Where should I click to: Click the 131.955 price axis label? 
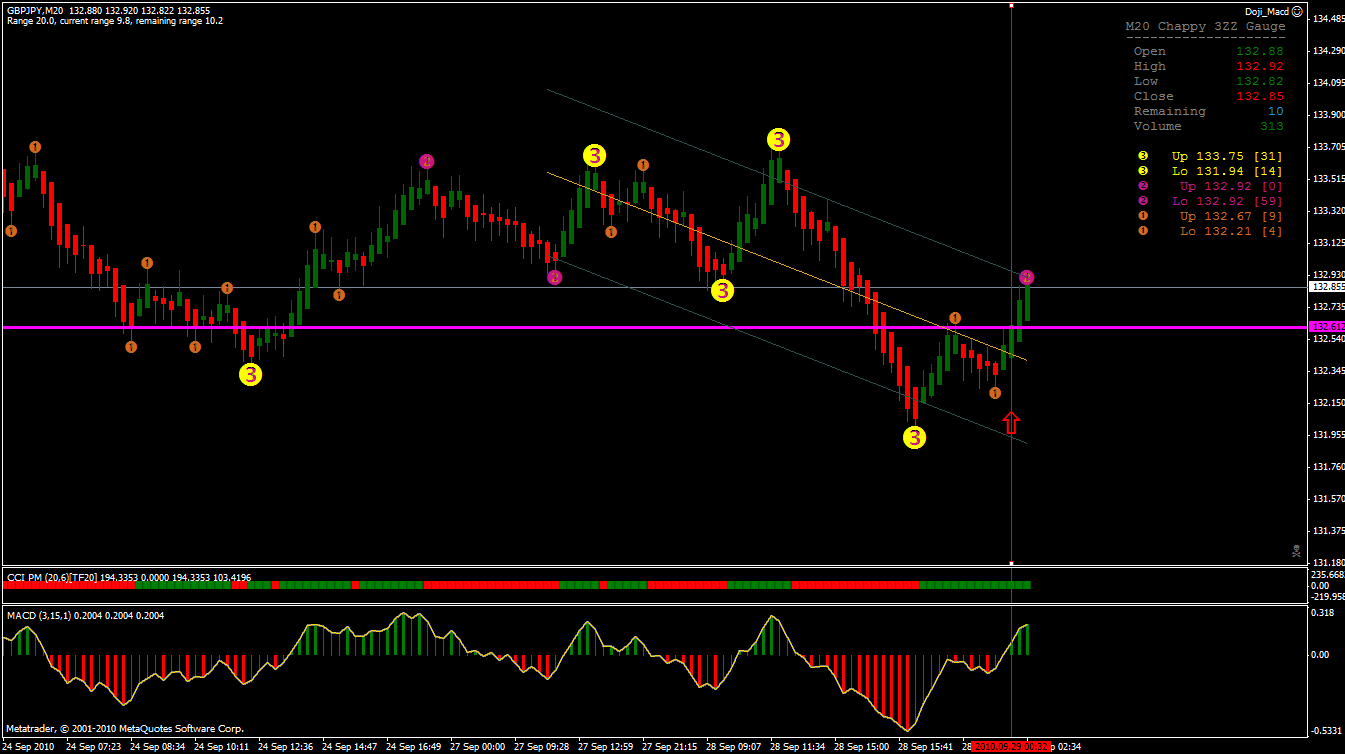1328,434
